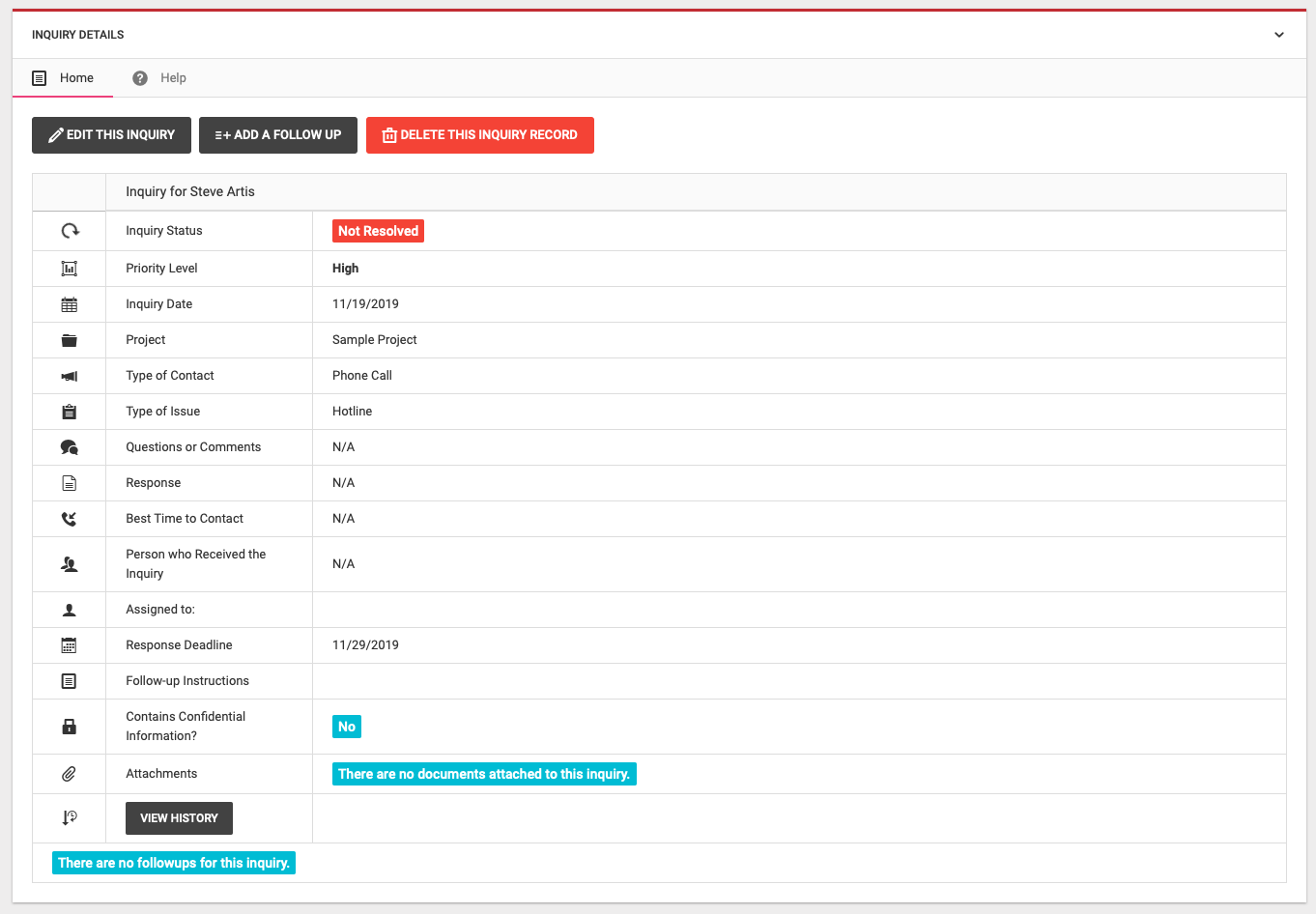Screen dimensions: 1316x914
Task: Open View History
Action: (179, 818)
